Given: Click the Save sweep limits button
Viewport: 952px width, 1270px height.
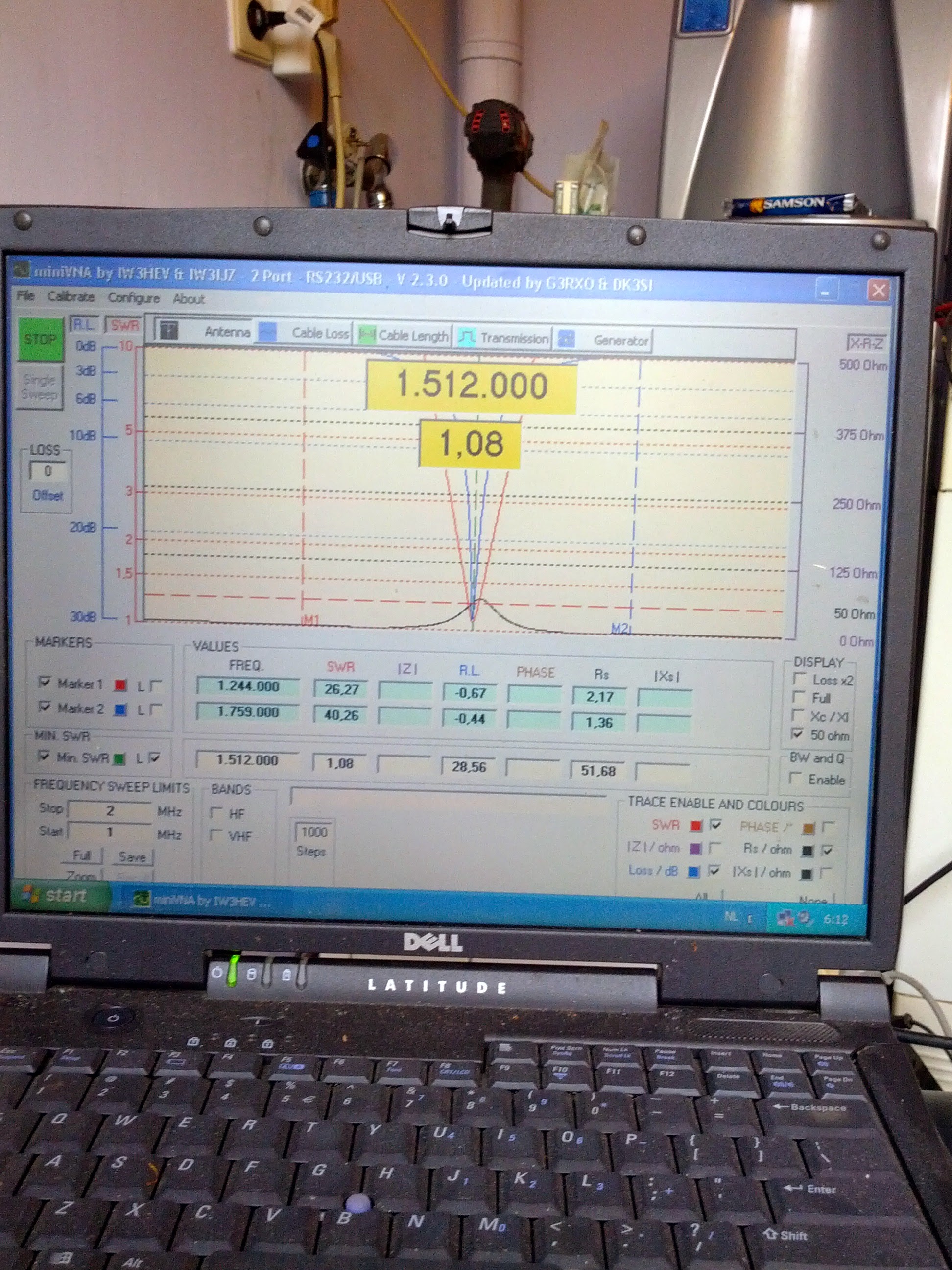Looking at the screenshot, I should point(132,857).
